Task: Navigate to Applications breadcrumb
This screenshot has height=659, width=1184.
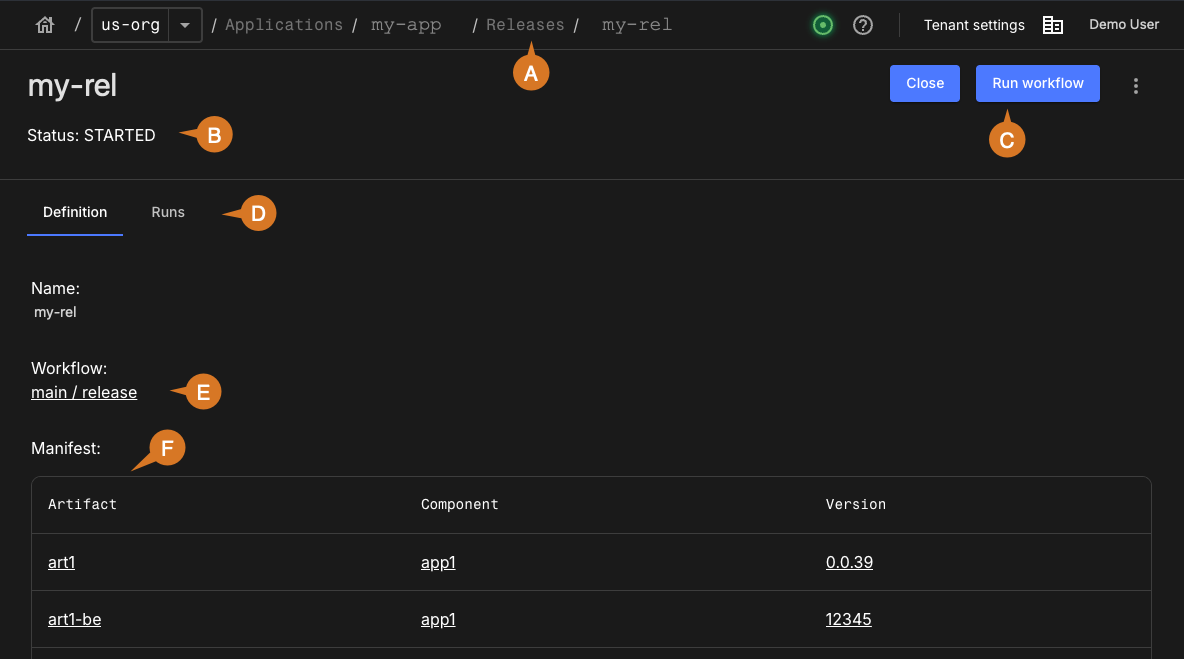Action: point(284,25)
